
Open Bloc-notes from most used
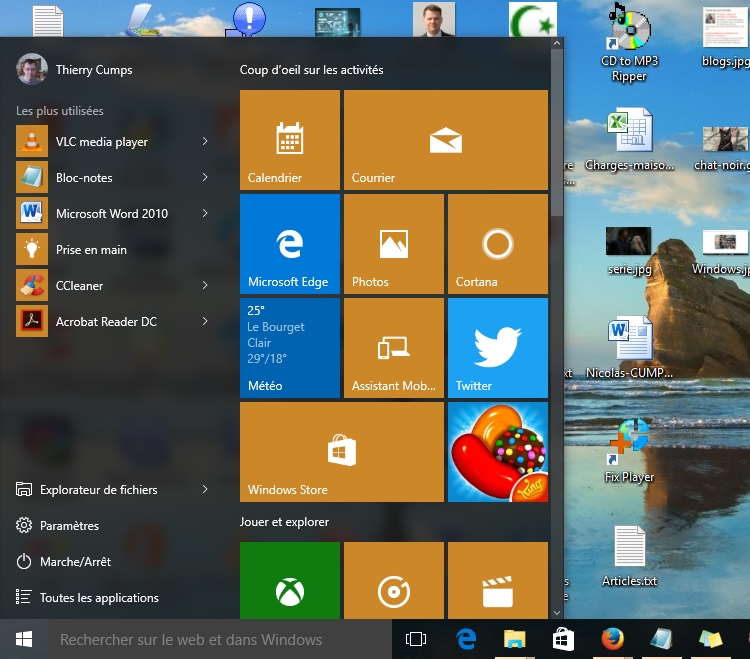(x=84, y=177)
